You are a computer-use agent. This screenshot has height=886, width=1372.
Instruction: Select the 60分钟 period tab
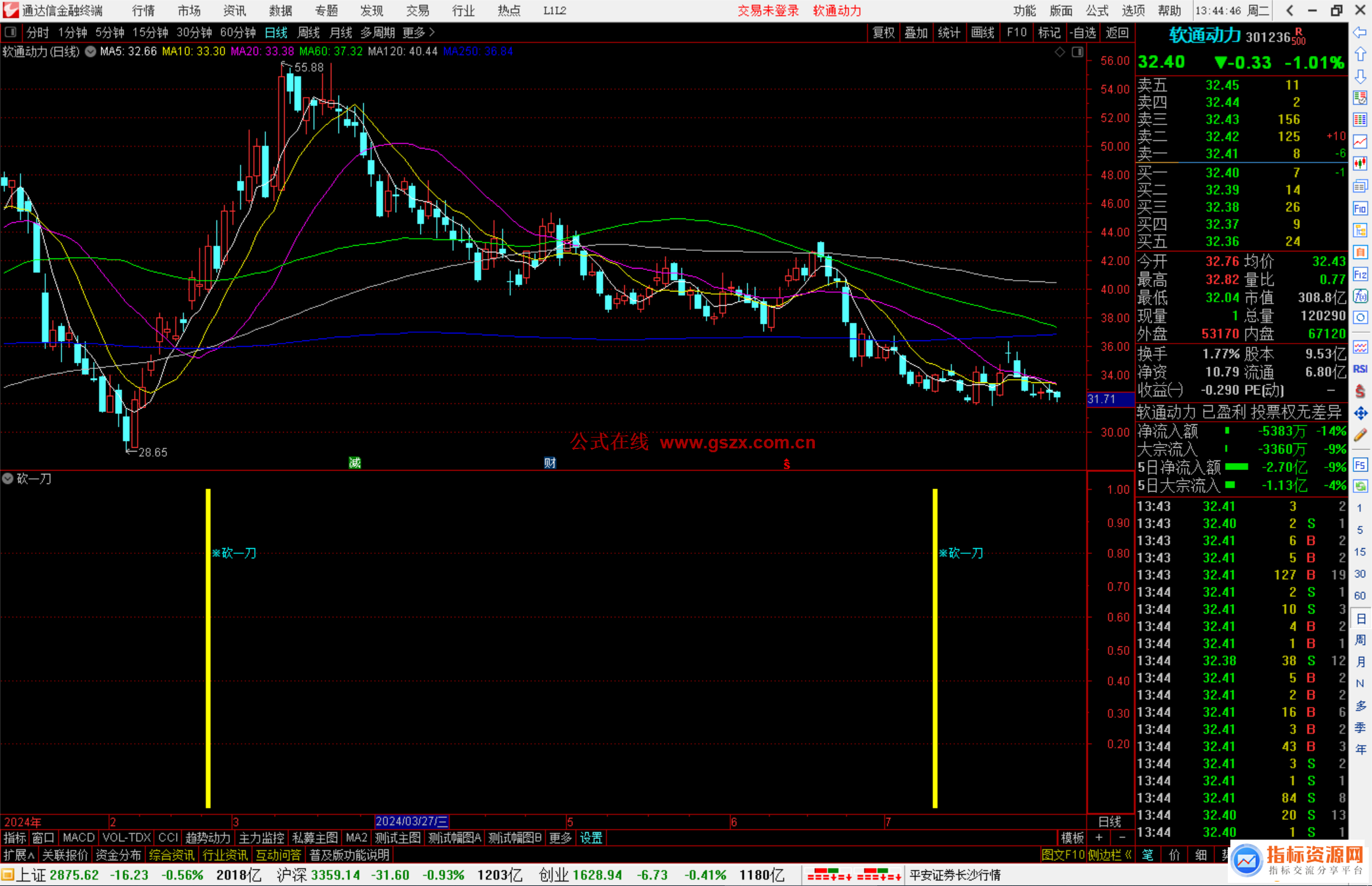click(x=238, y=32)
